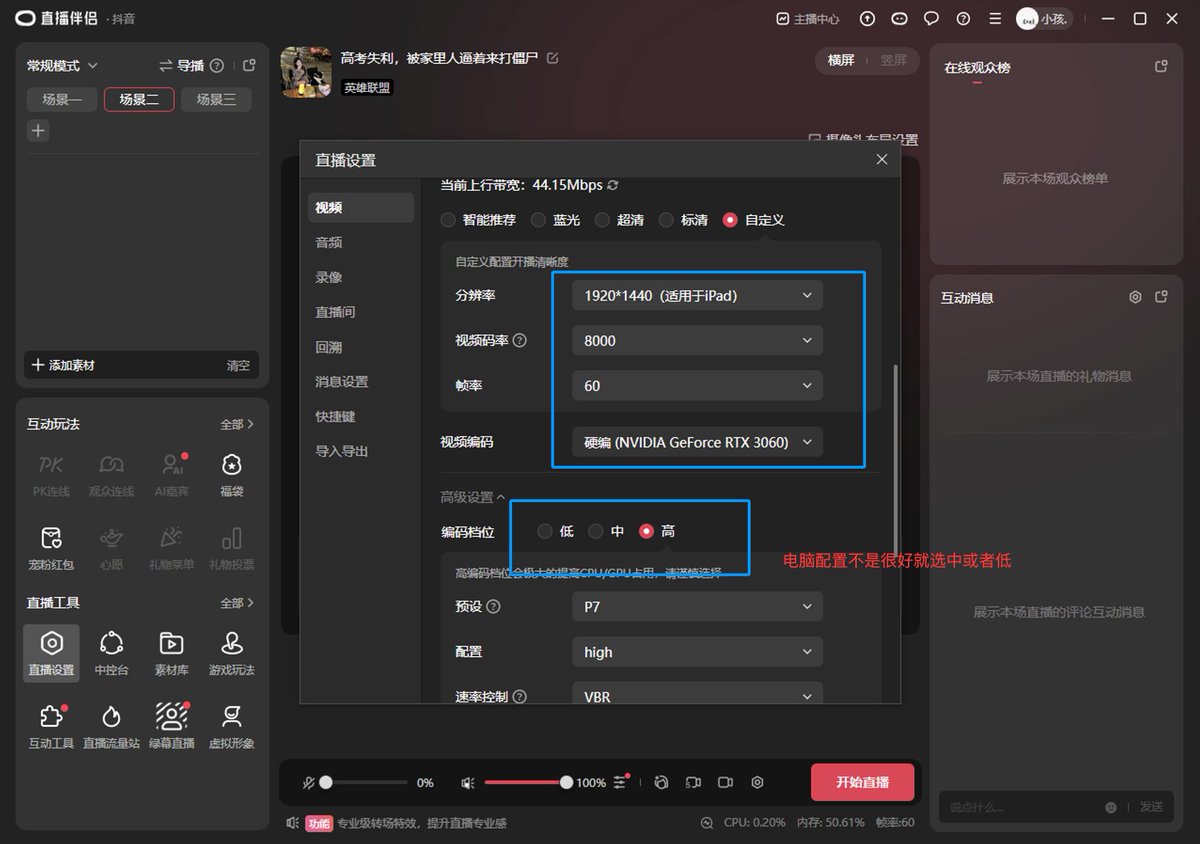Click the upload icon in title bar
Screen dimensions: 1200x844
867,19
